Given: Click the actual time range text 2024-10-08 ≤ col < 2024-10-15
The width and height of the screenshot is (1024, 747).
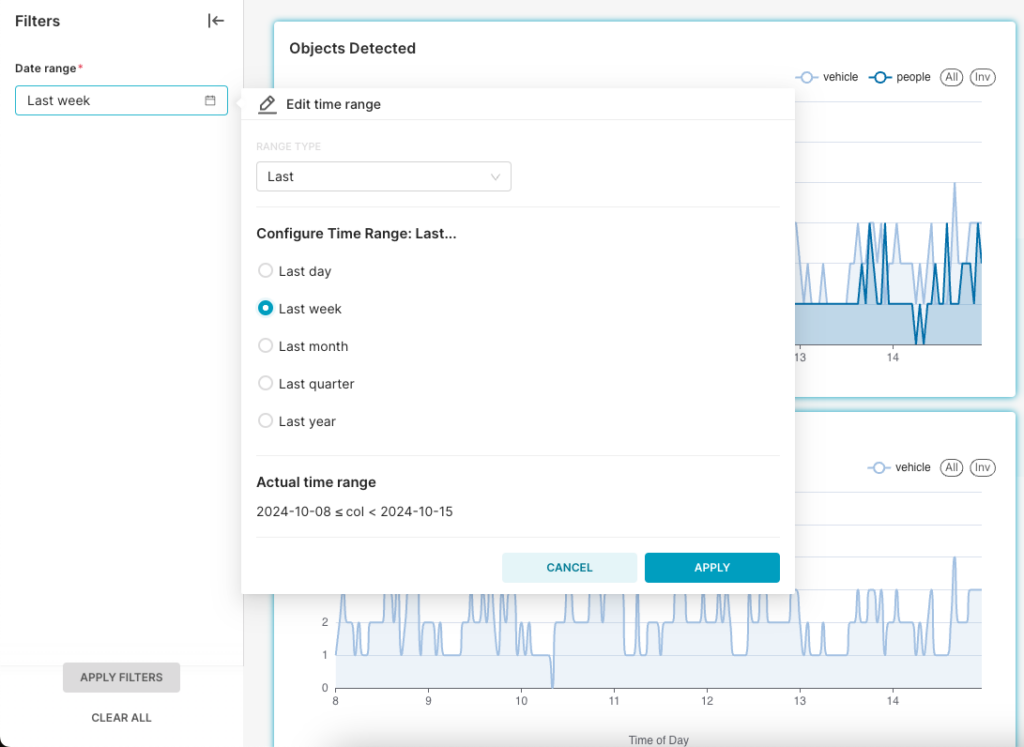Looking at the screenshot, I should (x=355, y=511).
